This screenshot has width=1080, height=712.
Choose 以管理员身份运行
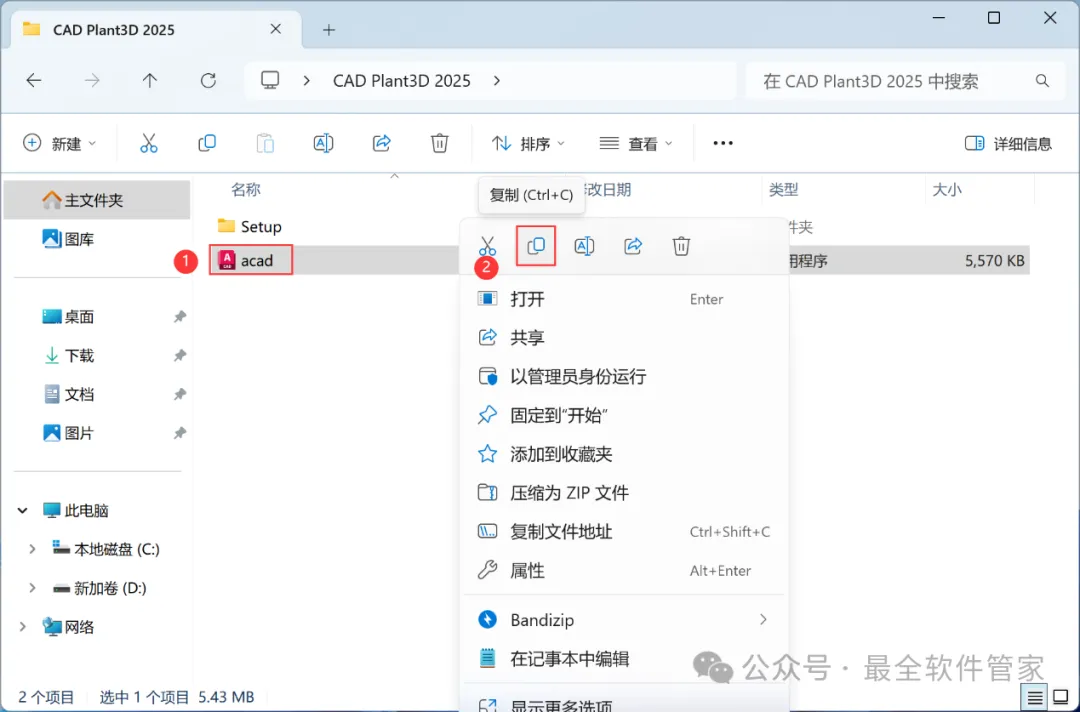(x=624, y=377)
